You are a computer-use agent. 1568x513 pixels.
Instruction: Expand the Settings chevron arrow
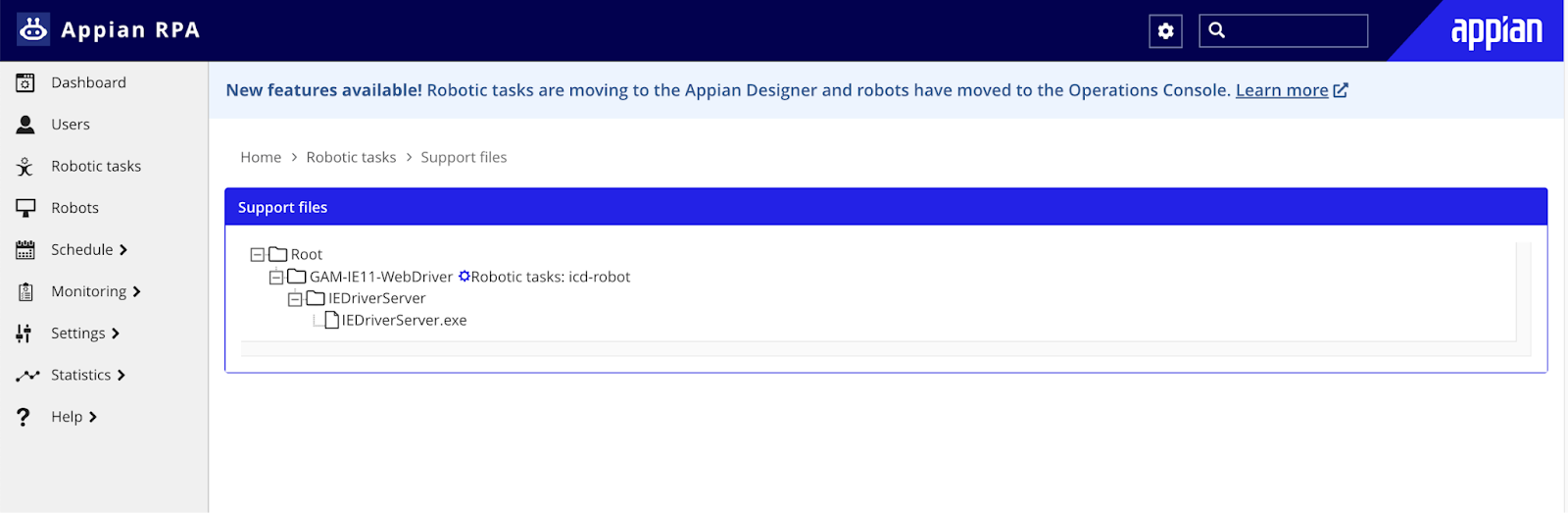click(116, 333)
